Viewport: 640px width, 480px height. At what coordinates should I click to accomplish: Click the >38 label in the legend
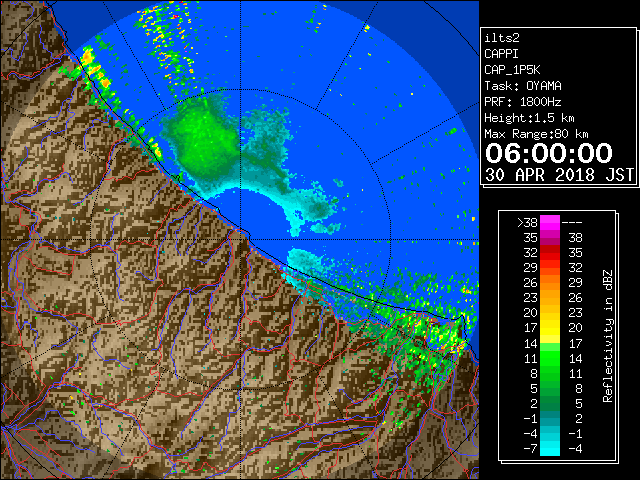527,223
